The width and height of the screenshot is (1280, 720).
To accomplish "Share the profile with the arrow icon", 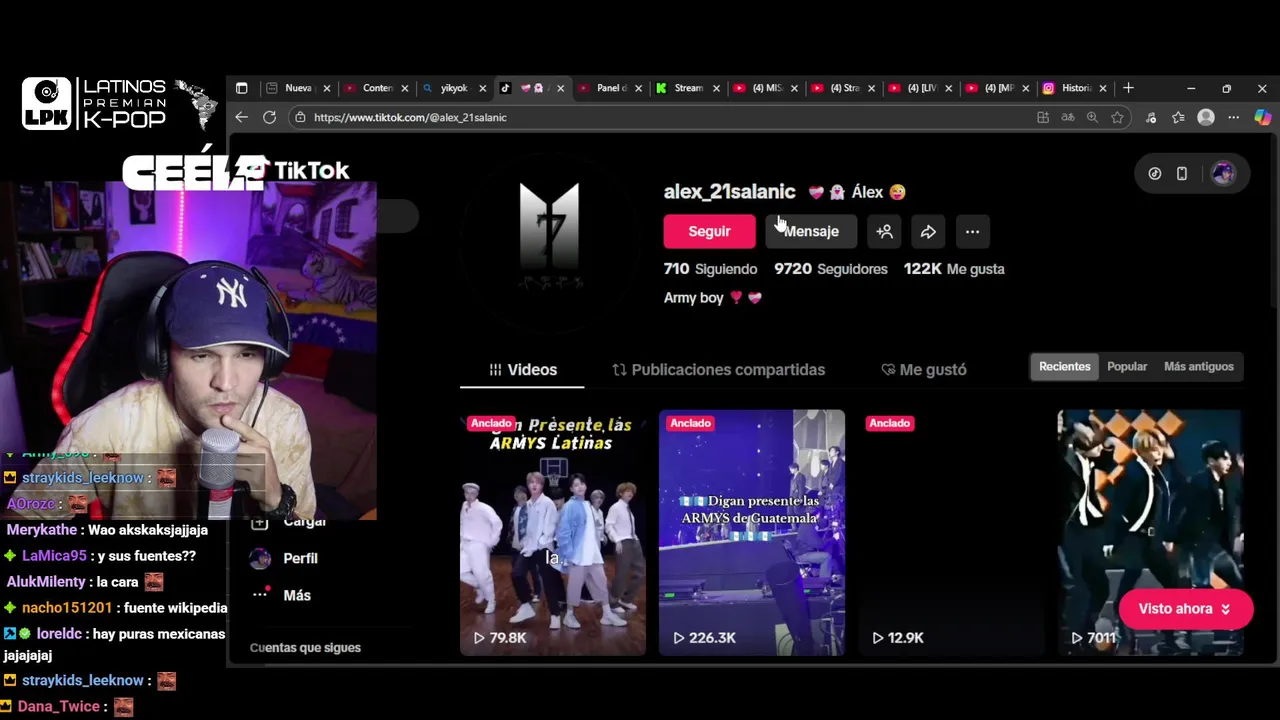I will [928, 231].
